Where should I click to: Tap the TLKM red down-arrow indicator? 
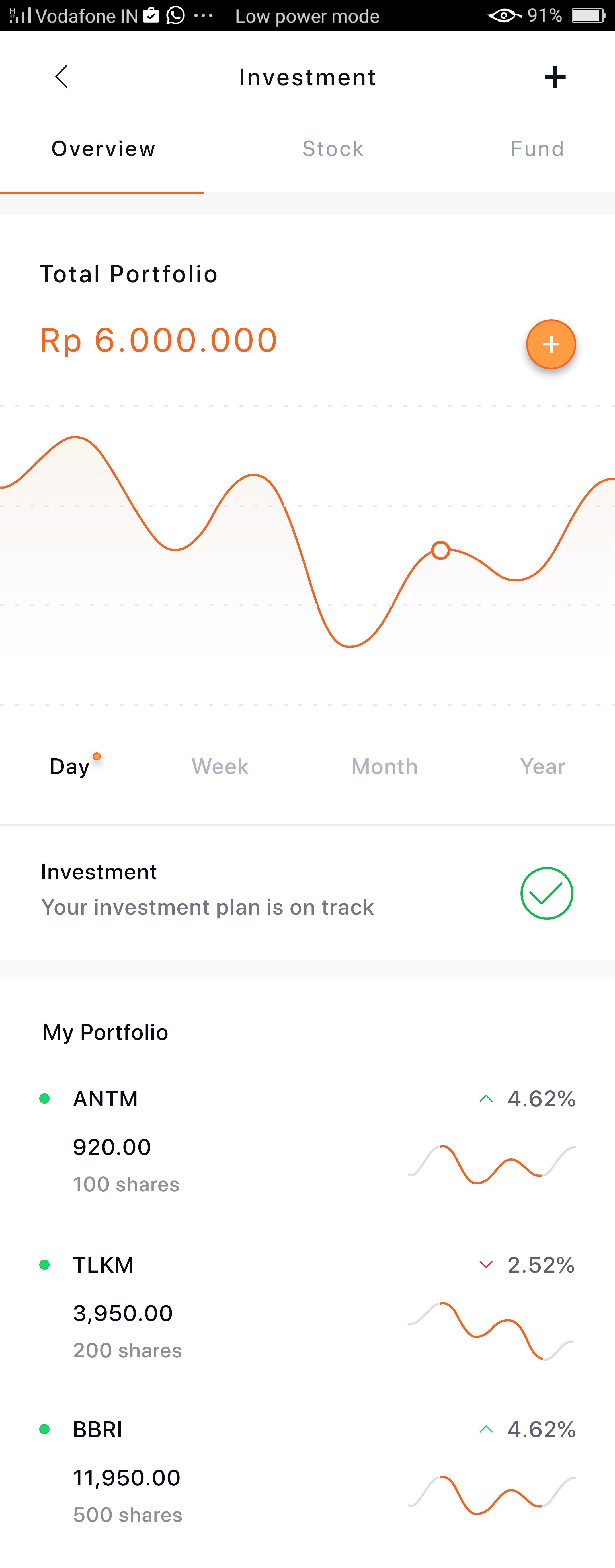(486, 1265)
